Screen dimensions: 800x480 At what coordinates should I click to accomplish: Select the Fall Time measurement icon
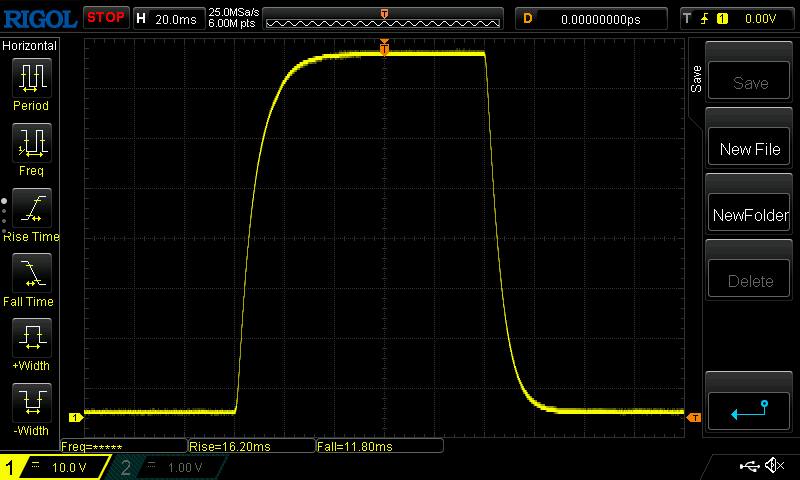[32, 273]
